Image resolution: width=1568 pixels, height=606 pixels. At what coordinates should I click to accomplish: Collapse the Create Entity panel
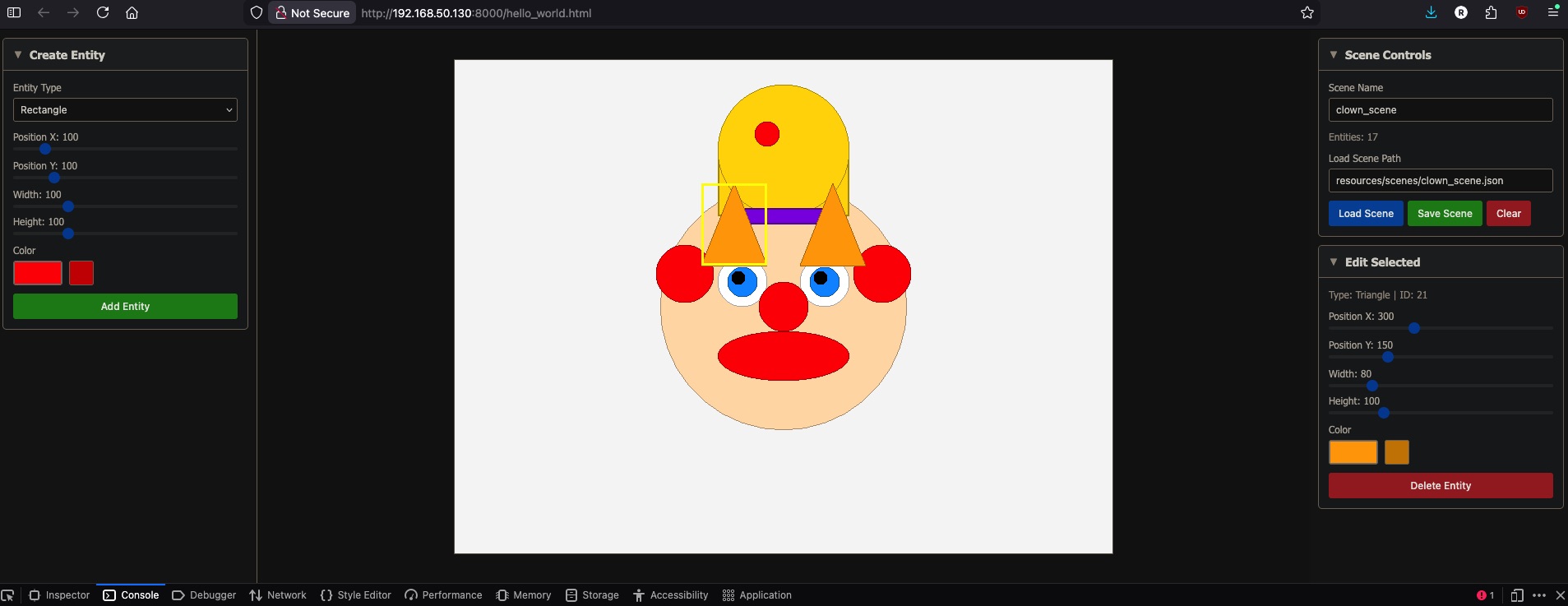pyautogui.click(x=18, y=55)
